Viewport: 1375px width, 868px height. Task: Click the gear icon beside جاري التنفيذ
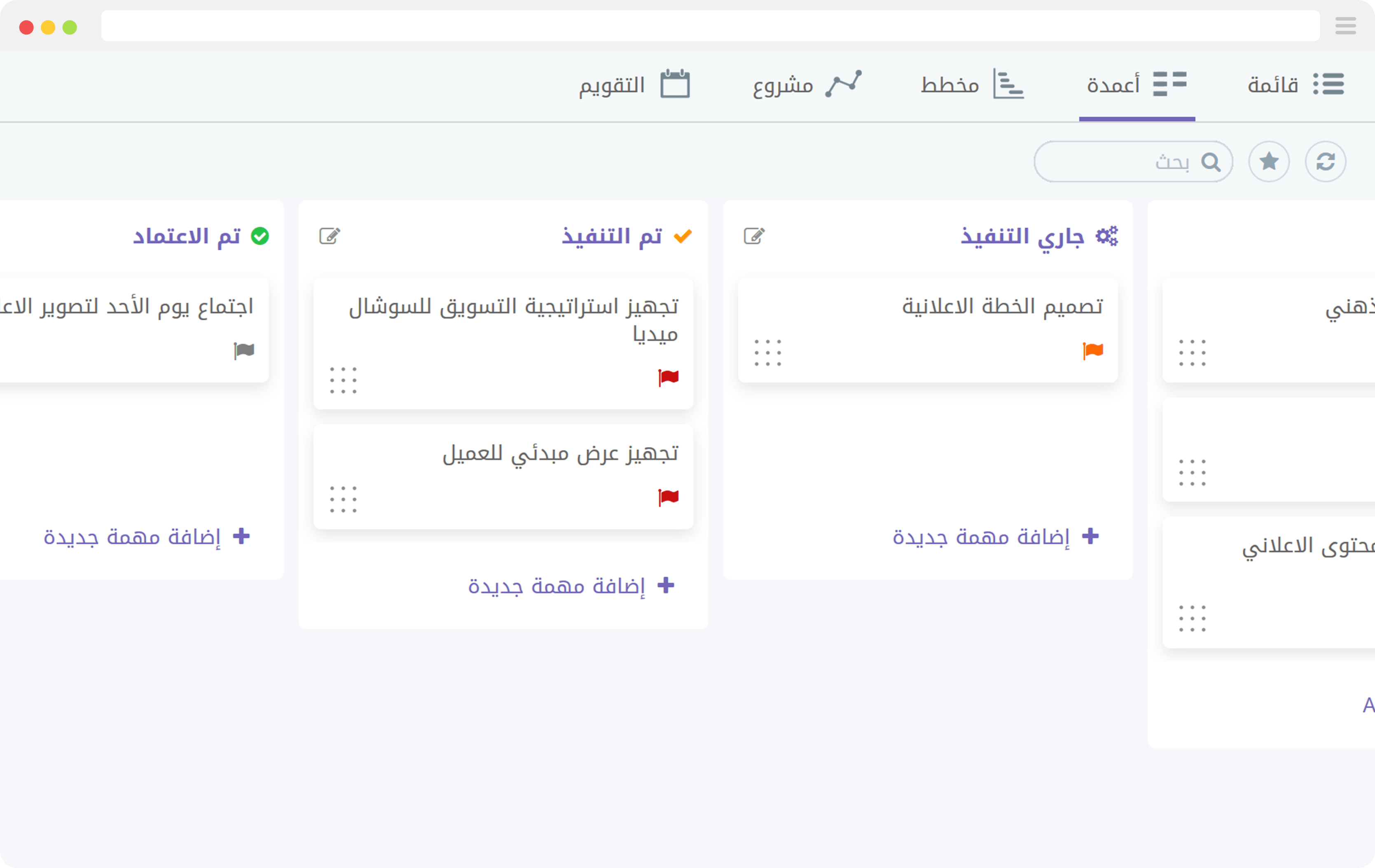[x=1107, y=235]
